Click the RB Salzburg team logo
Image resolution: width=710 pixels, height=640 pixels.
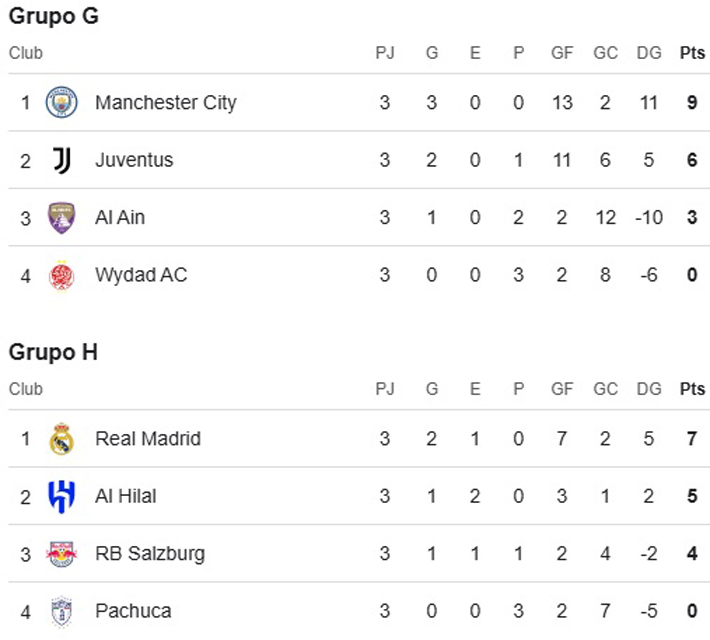pyautogui.click(x=62, y=554)
